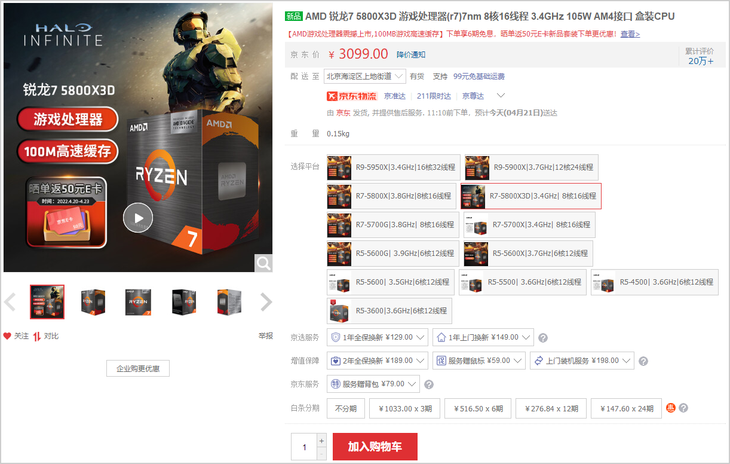
Task: Expand 1年全保换新 ¥129.00 service dropdown
Action: coord(379,337)
